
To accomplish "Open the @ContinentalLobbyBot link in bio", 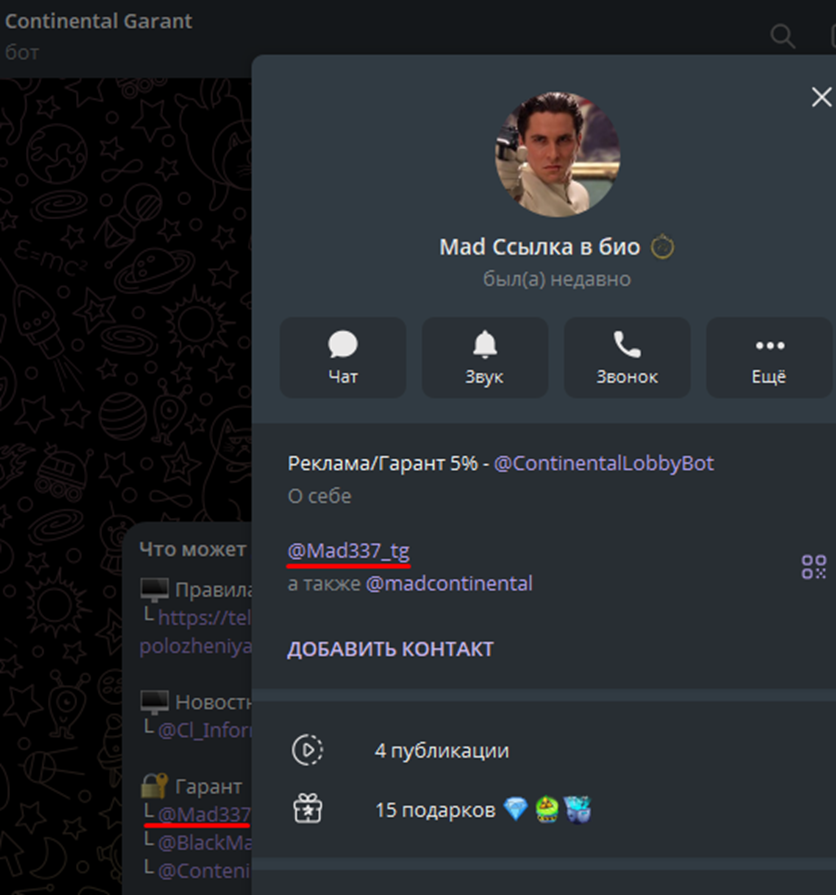I will click(x=604, y=463).
